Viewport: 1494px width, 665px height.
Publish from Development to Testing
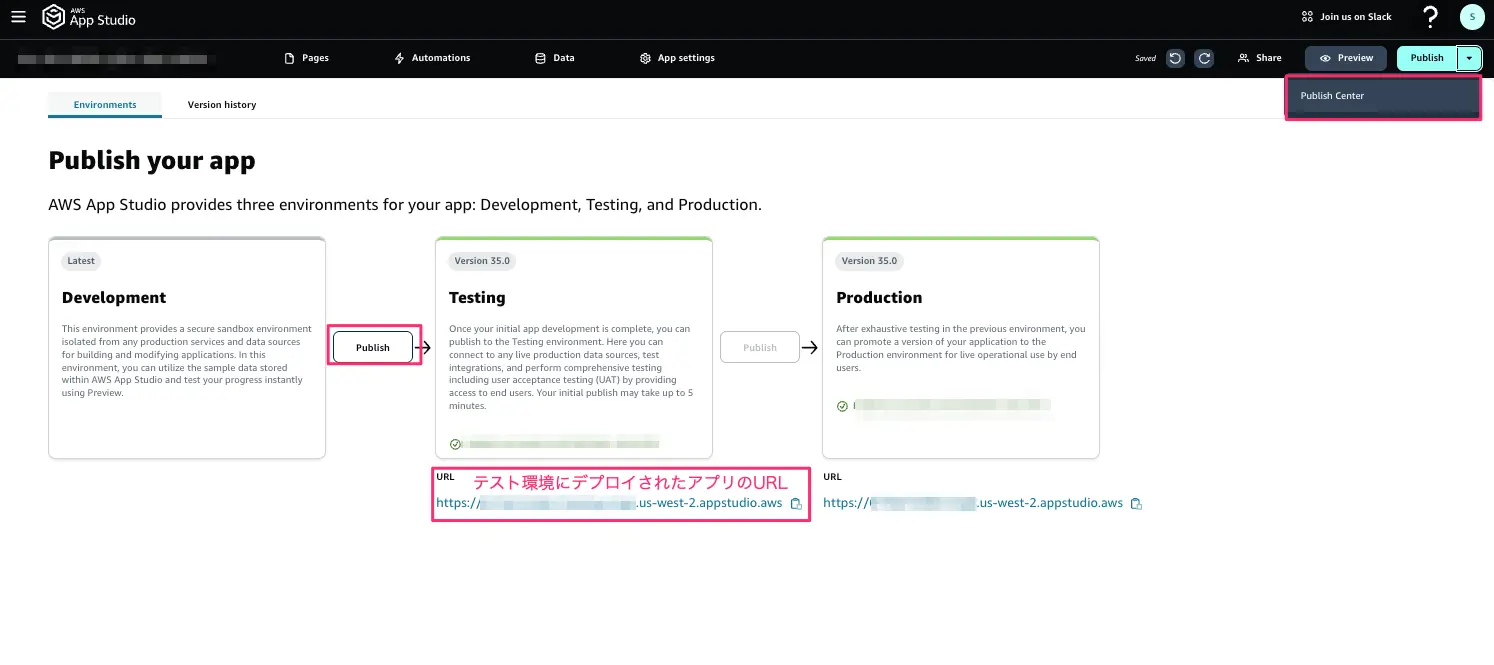pos(373,347)
